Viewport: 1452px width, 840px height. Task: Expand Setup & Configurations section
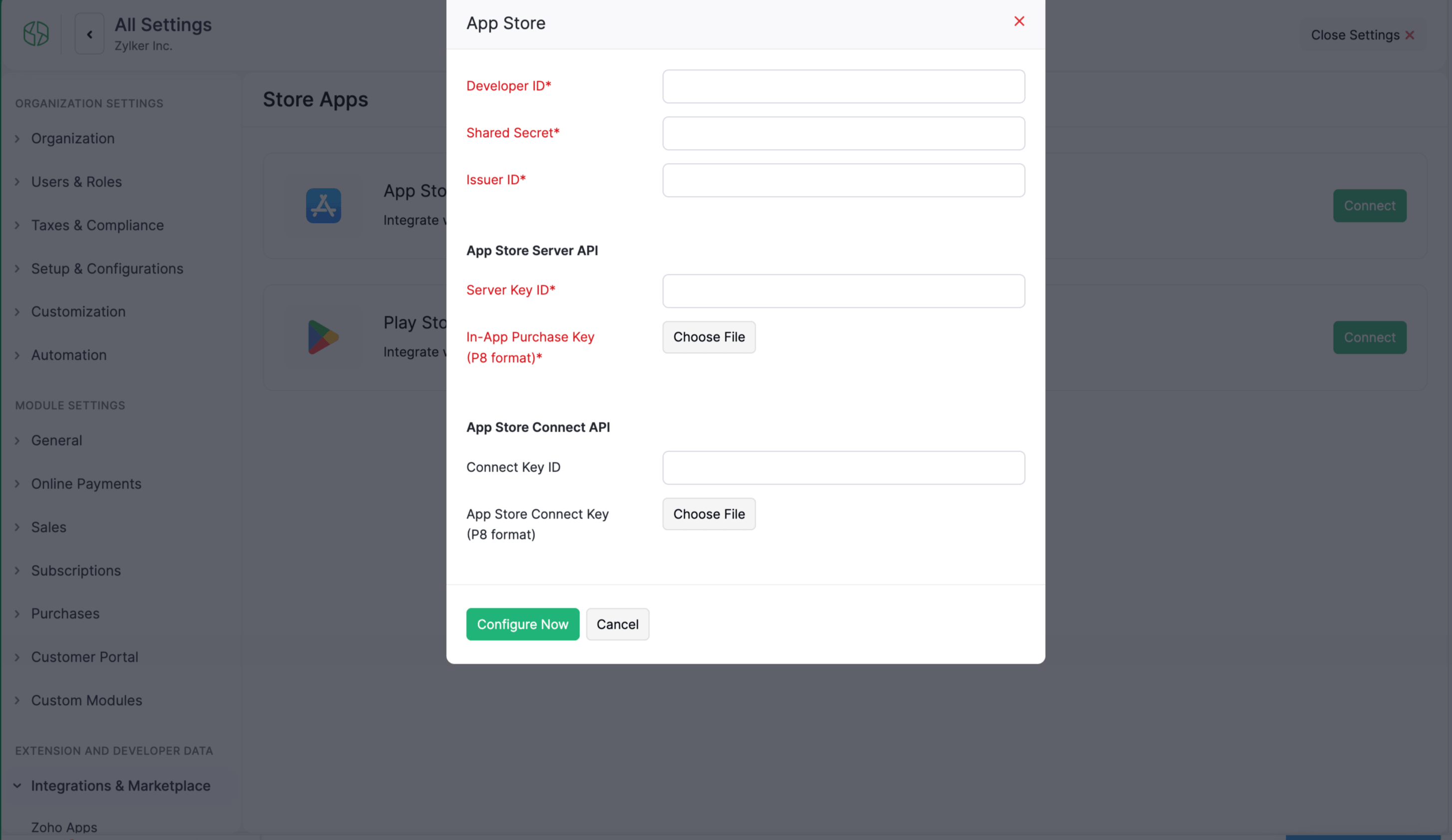click(107, 269)
